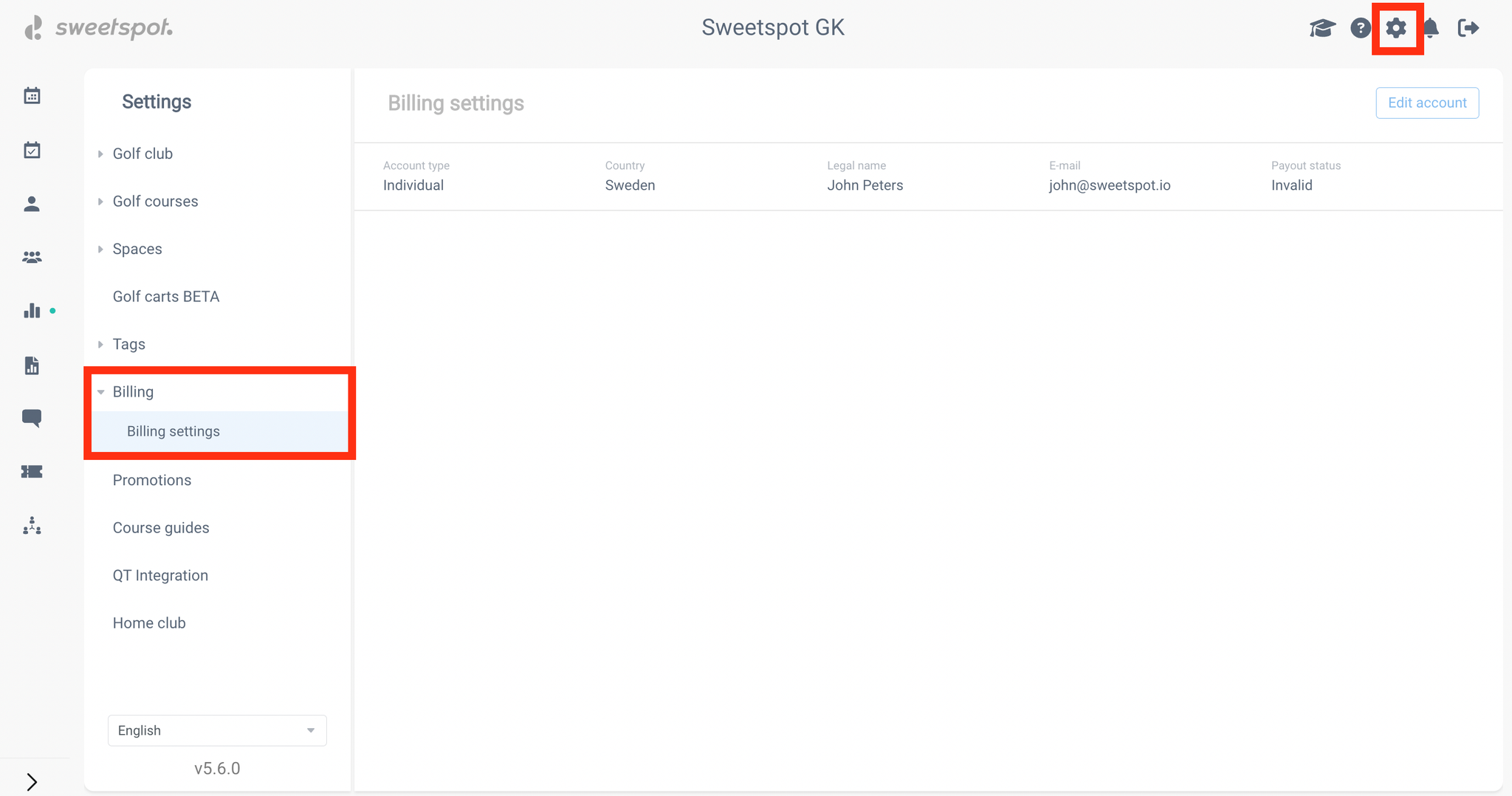Click the Edit account button
Viewport: 1512px width, 796px height.
pyautogui.click(x=1427, y=103)
